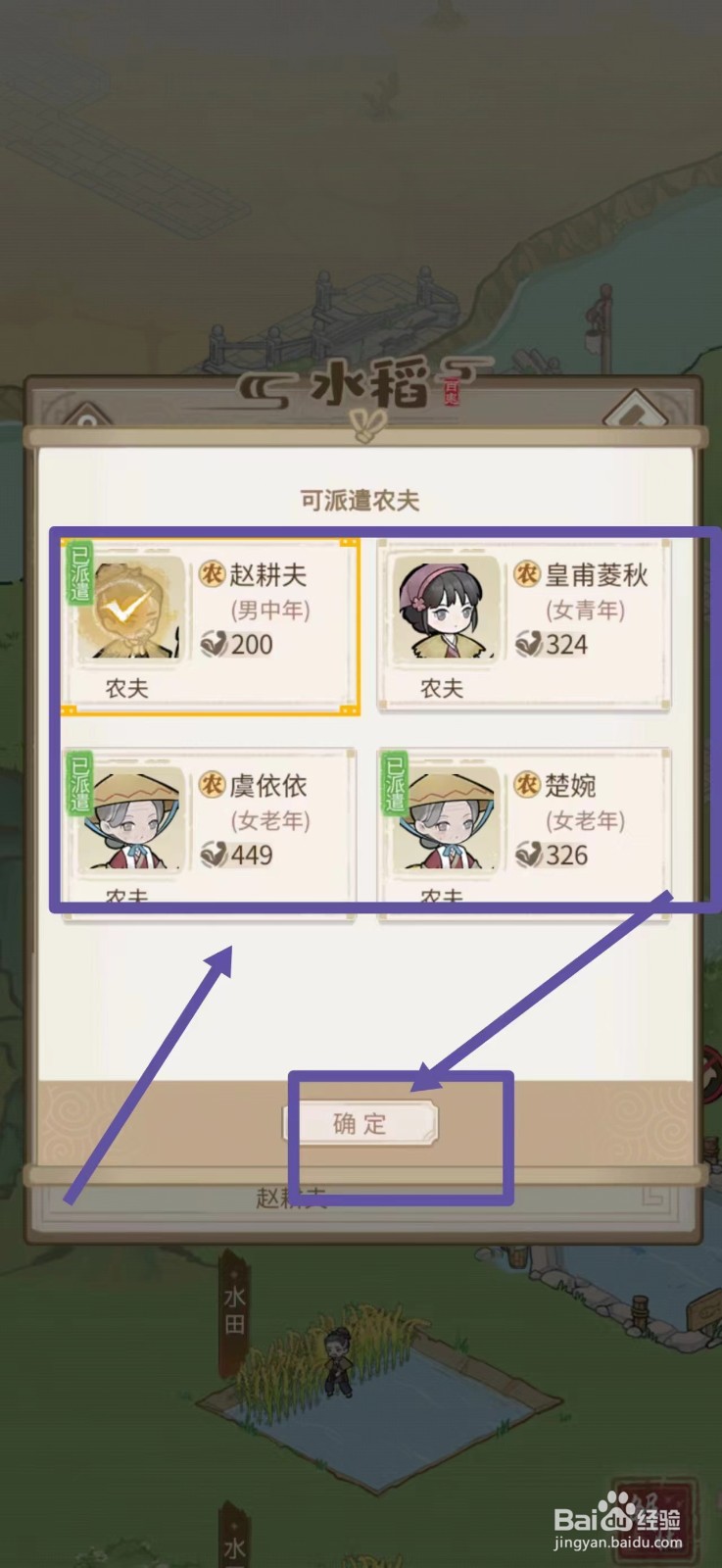The width and height of the screenshot is (722, 1568).
Task: Tap the strength icon next to 326
Action: [529, 855]
